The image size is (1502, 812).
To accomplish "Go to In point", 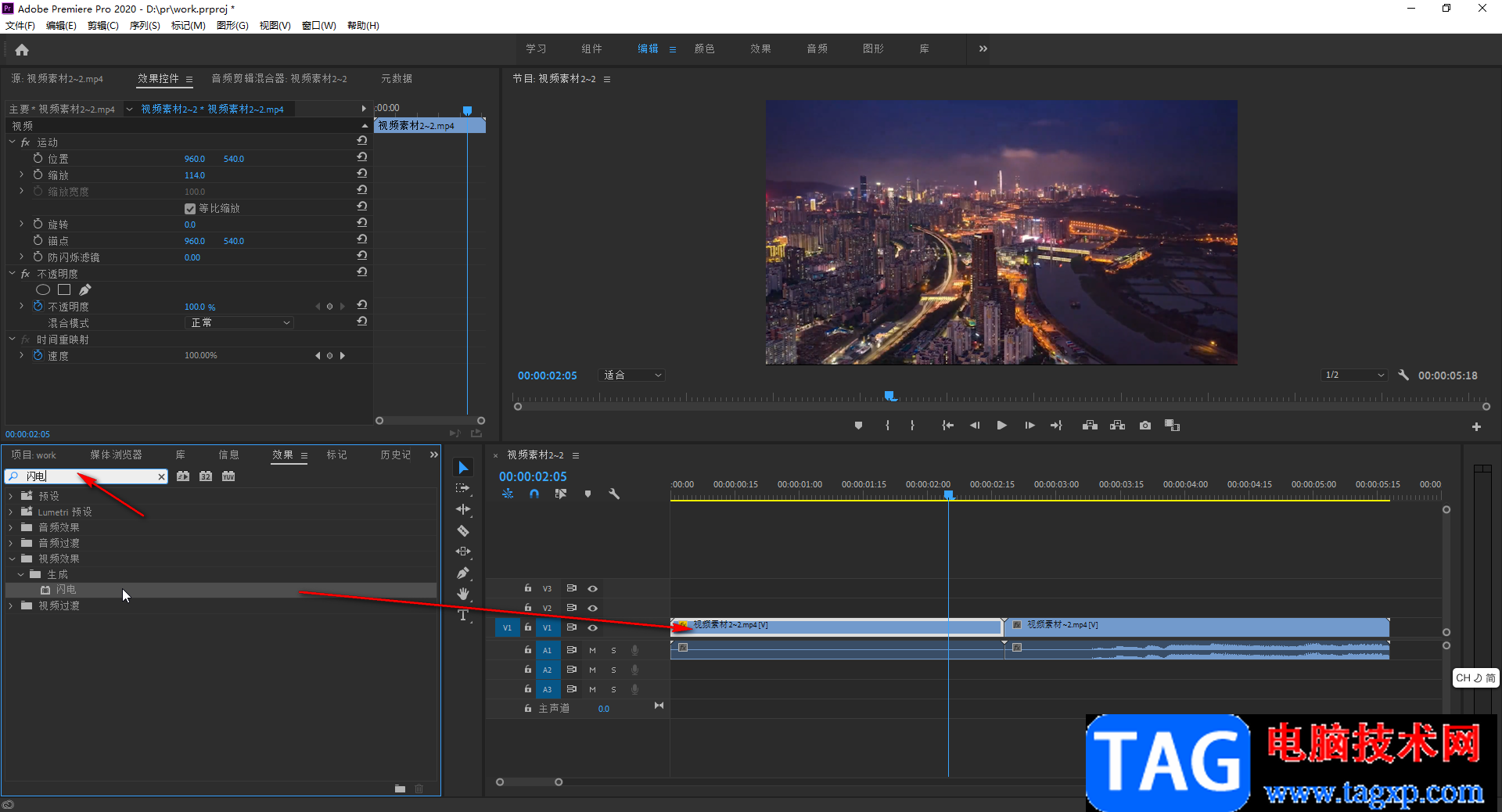I will [947, 426].
